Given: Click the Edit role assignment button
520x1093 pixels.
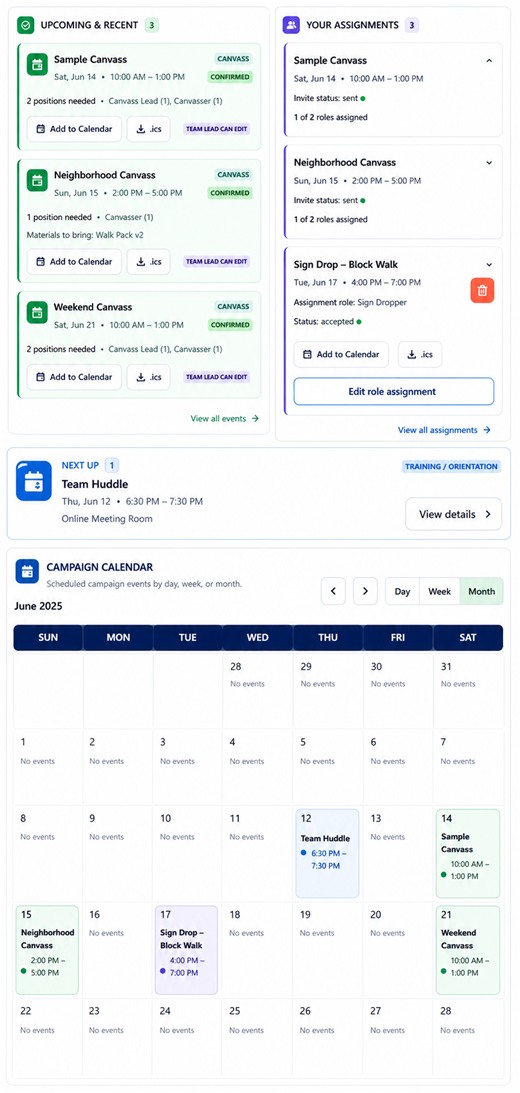Looking at the screenshot, I should click(x=393, y=392).
